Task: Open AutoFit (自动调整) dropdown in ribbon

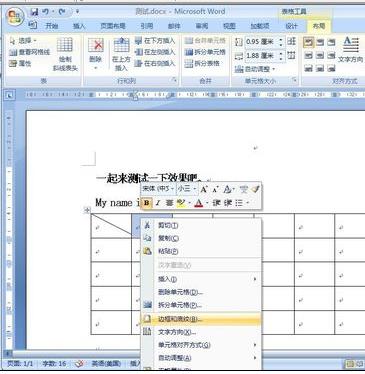Action: (255, 69)
